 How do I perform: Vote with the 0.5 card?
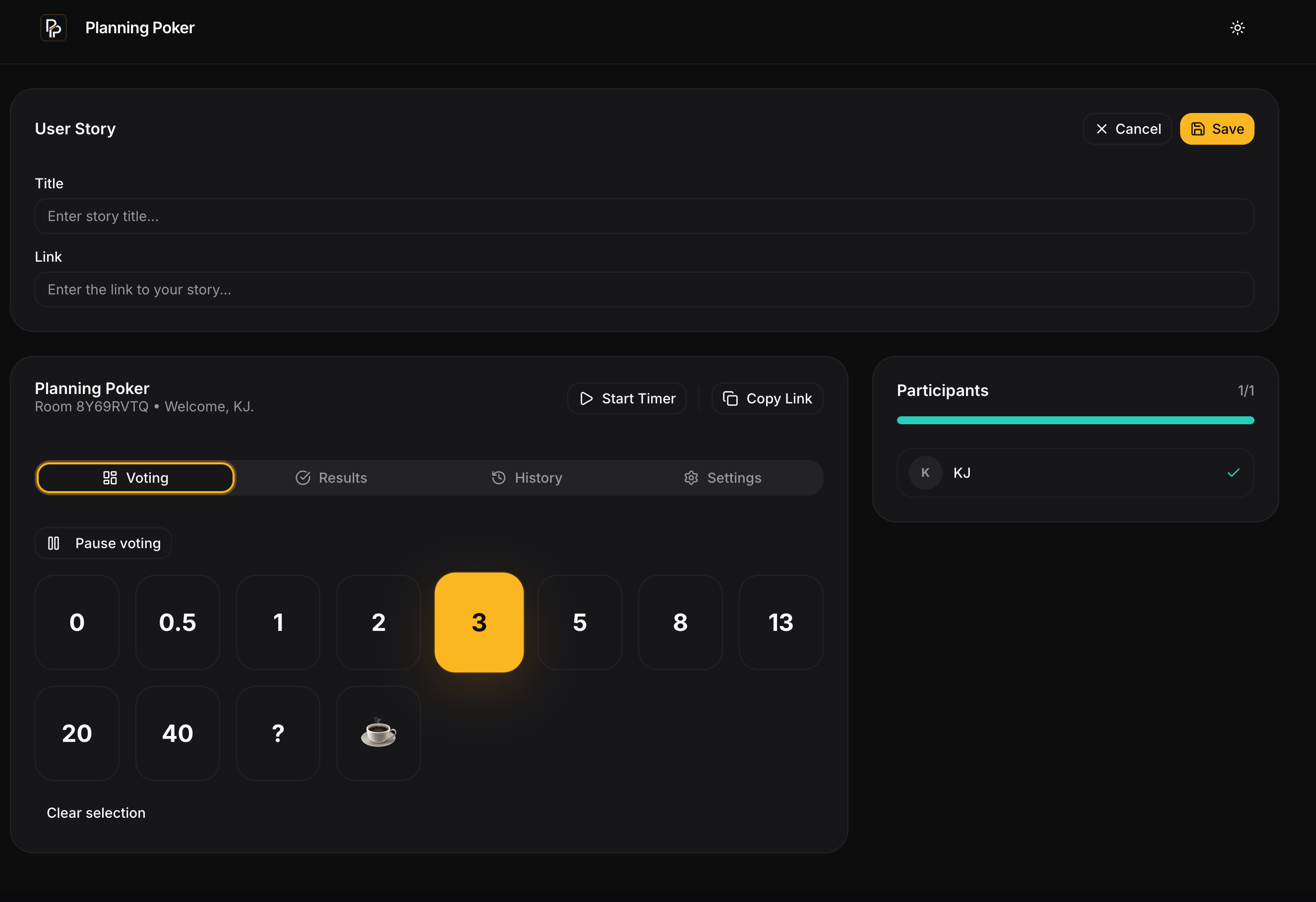178,622
